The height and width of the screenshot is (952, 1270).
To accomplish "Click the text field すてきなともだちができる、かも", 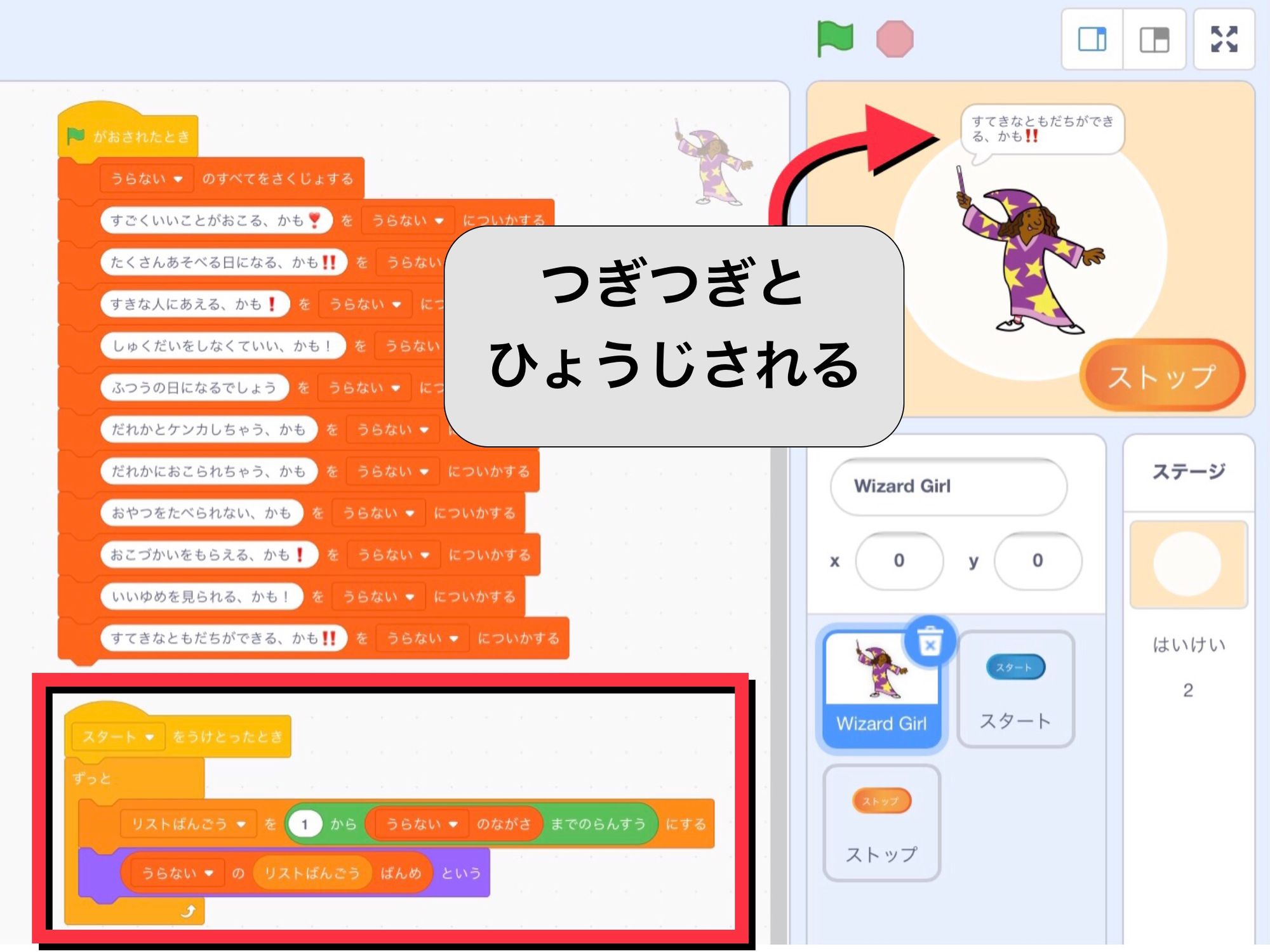I will click(224, 638).
